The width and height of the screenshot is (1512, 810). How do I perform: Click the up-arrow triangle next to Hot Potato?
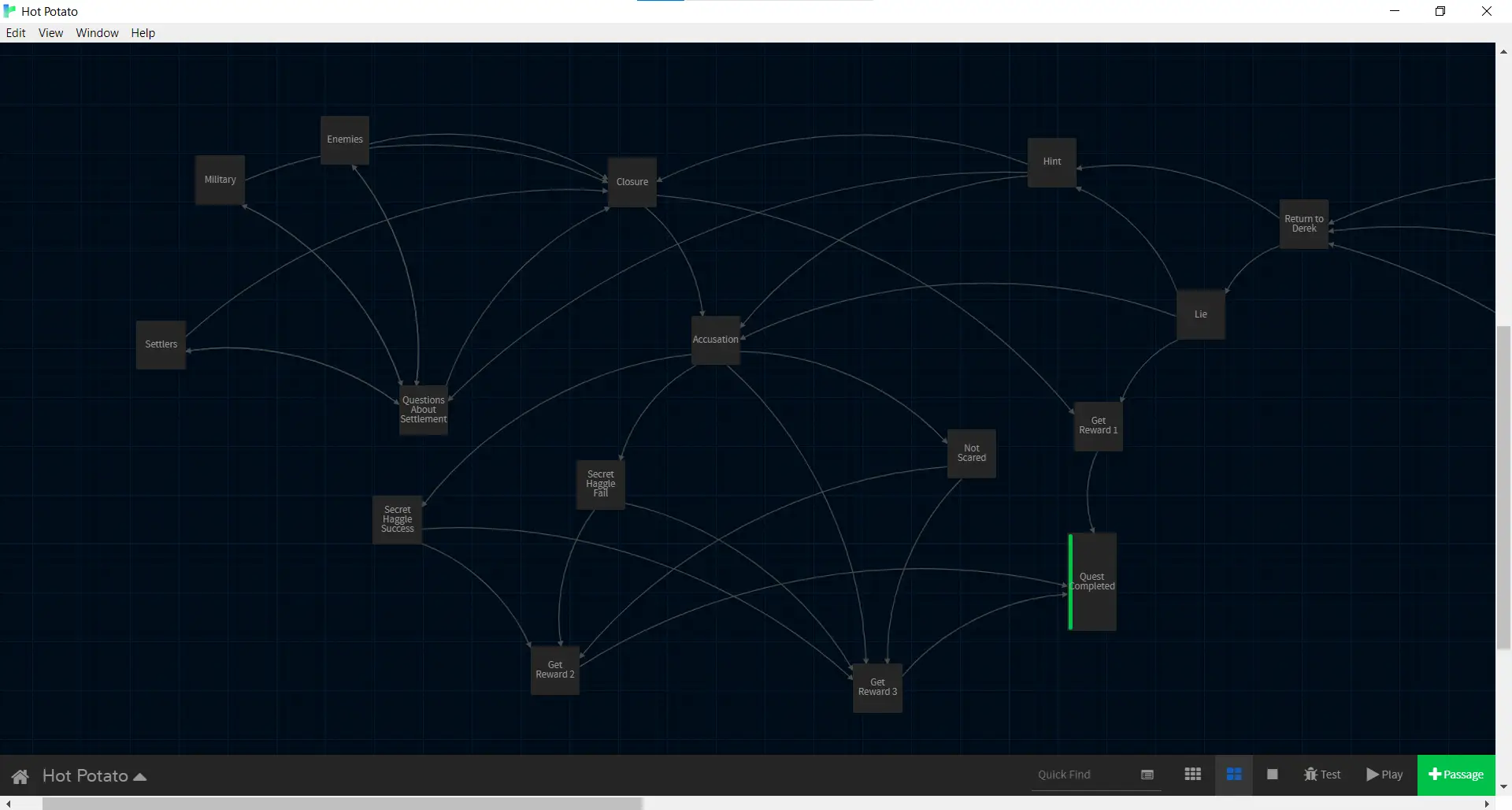(140, 776)
